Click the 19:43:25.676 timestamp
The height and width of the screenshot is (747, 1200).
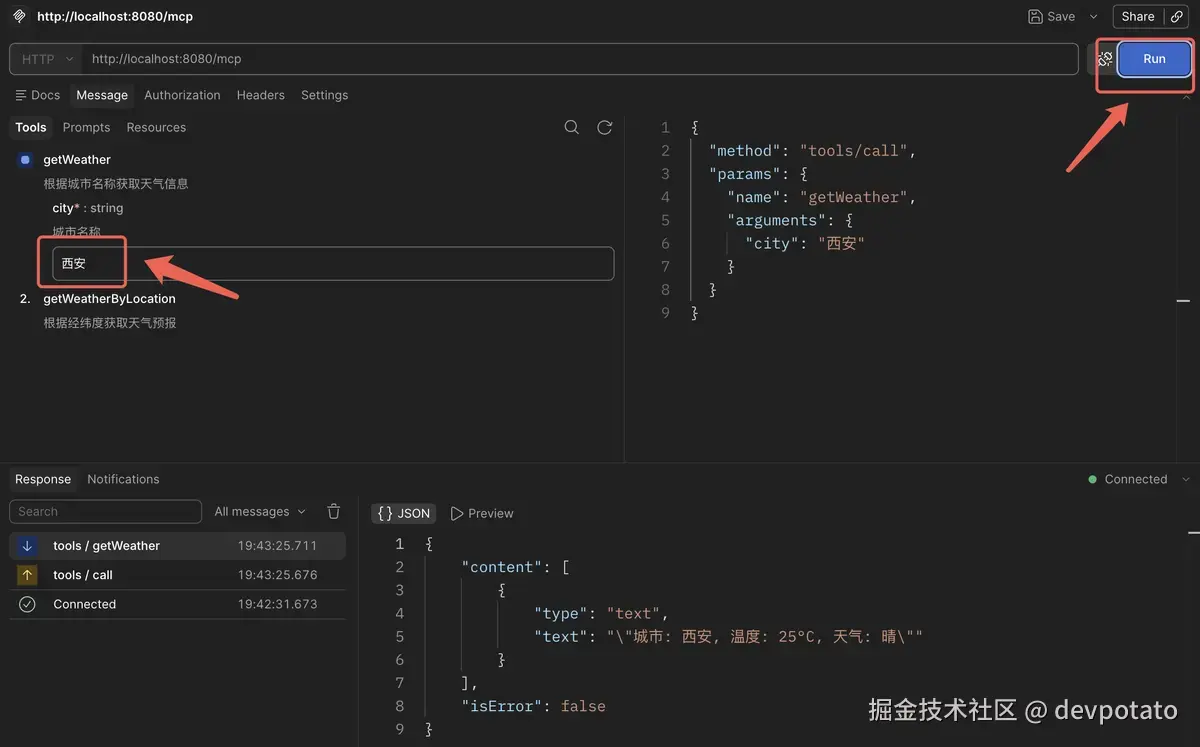coord(277,575)
